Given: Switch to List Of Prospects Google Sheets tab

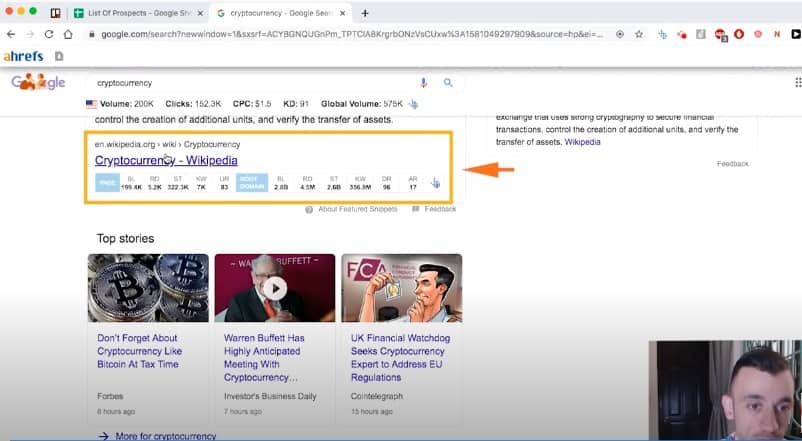Looking at the screenshot, I should [133, 13].
